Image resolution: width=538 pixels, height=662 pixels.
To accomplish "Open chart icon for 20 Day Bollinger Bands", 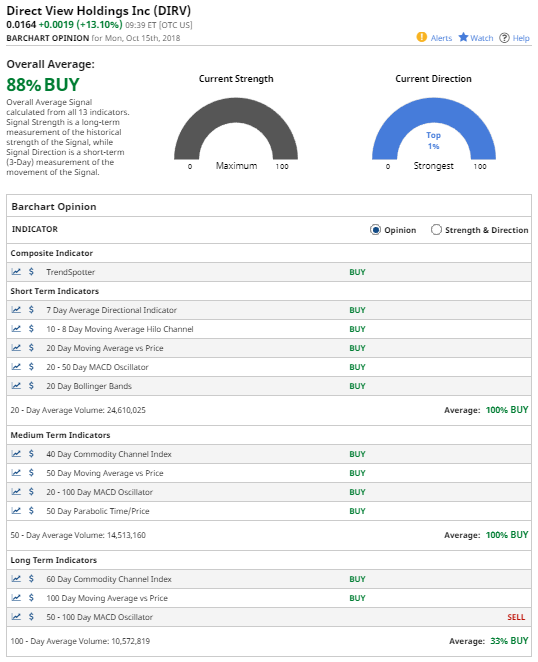I will click(x=16, y=385).
